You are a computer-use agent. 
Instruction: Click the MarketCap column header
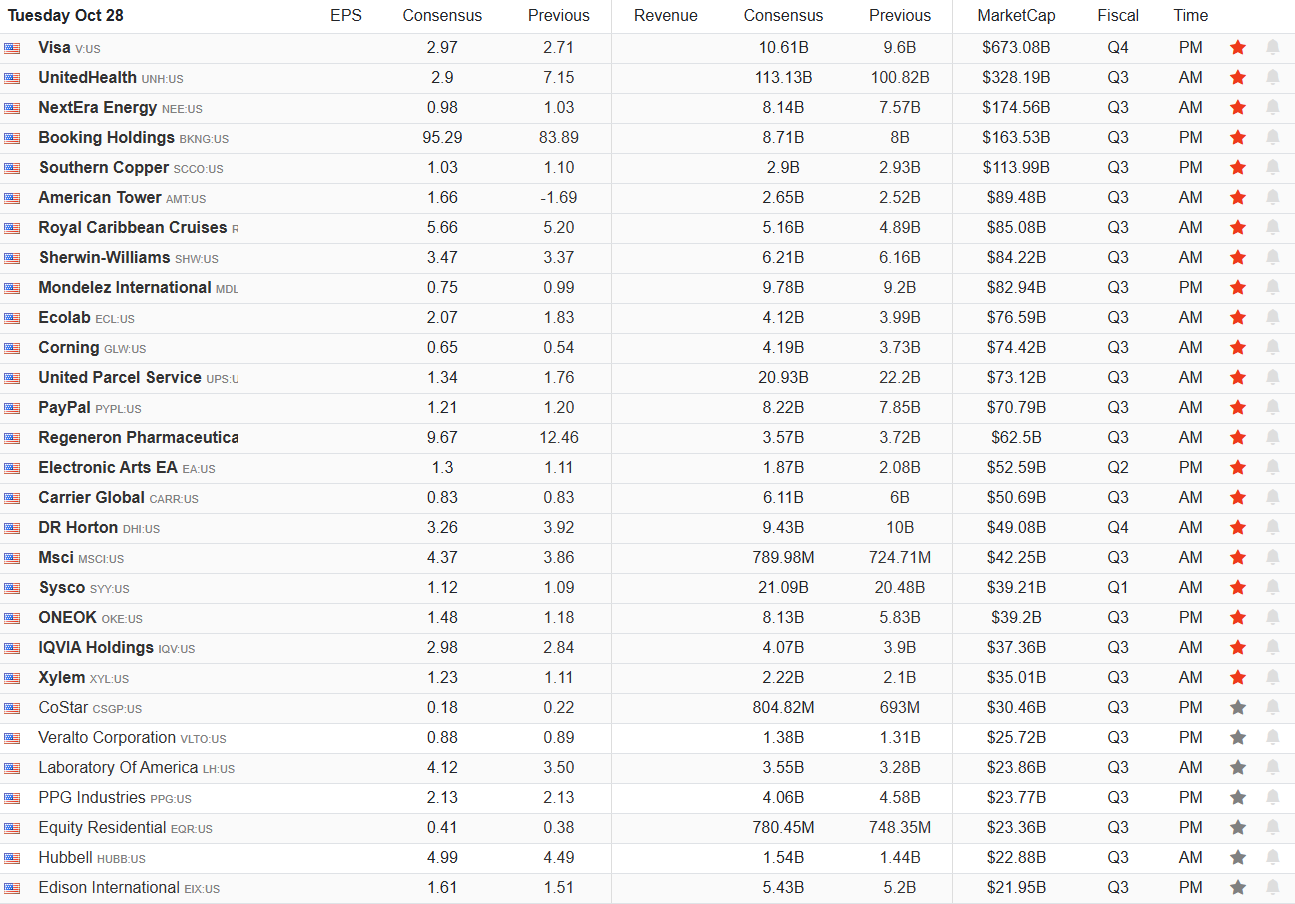point(1016,16)
